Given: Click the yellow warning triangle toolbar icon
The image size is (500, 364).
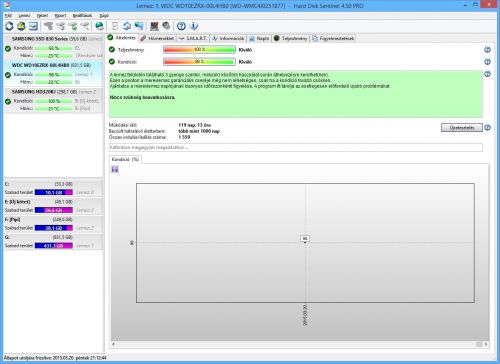Looking at the screenshot, I should (x=21, y=26).
